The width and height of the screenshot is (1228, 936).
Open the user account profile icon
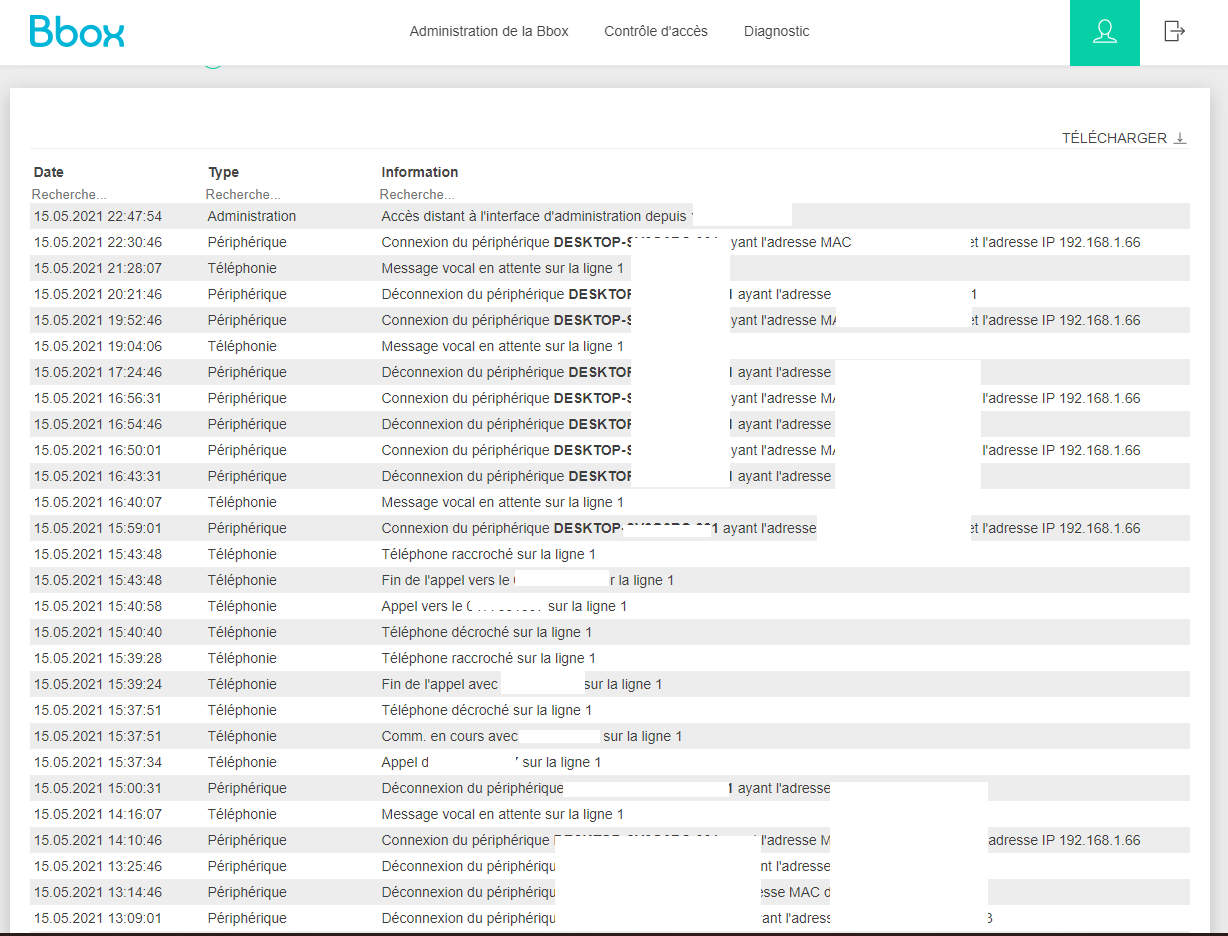coord(1105,32)
